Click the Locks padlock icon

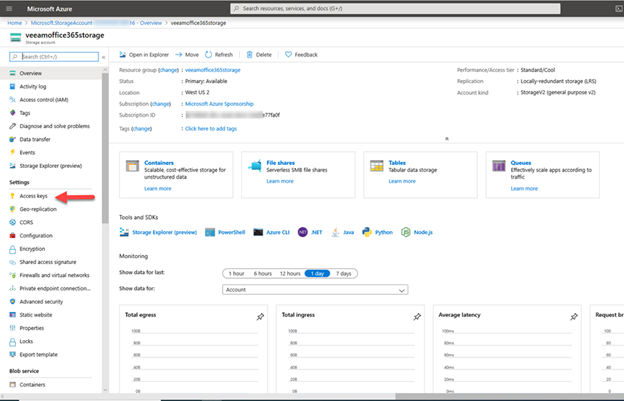tap(12, 341)
